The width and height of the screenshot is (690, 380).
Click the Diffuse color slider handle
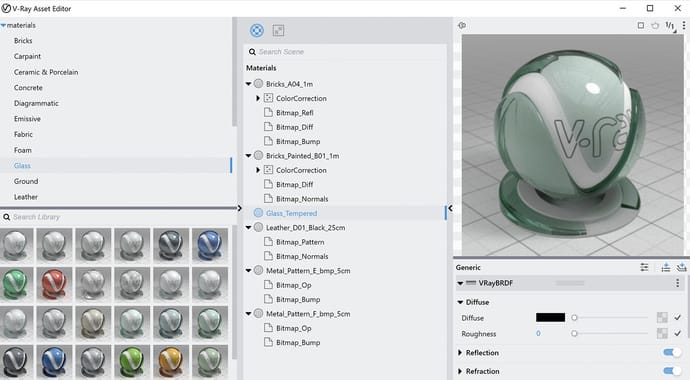pos(574,318)
